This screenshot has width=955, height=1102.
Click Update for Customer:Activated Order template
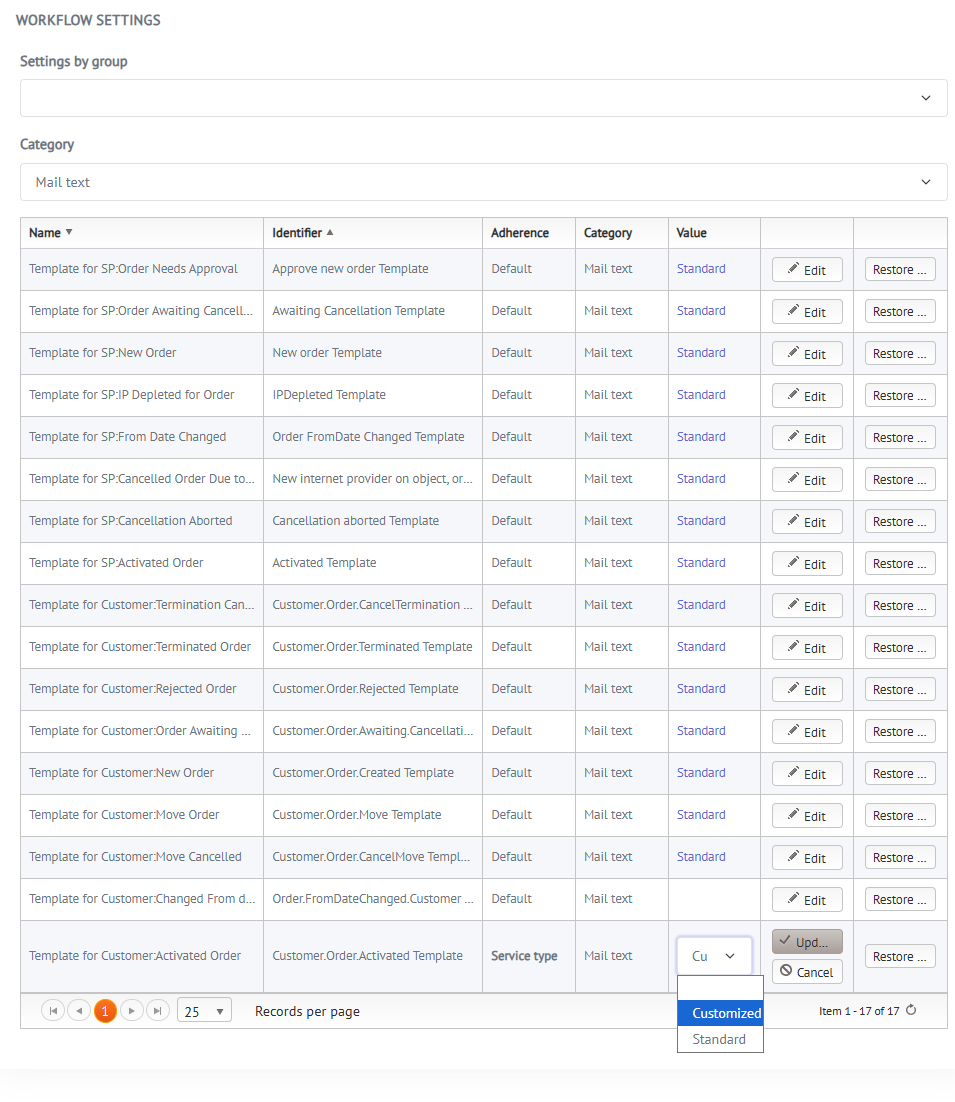pyautogui.click(x=807, y=942)
